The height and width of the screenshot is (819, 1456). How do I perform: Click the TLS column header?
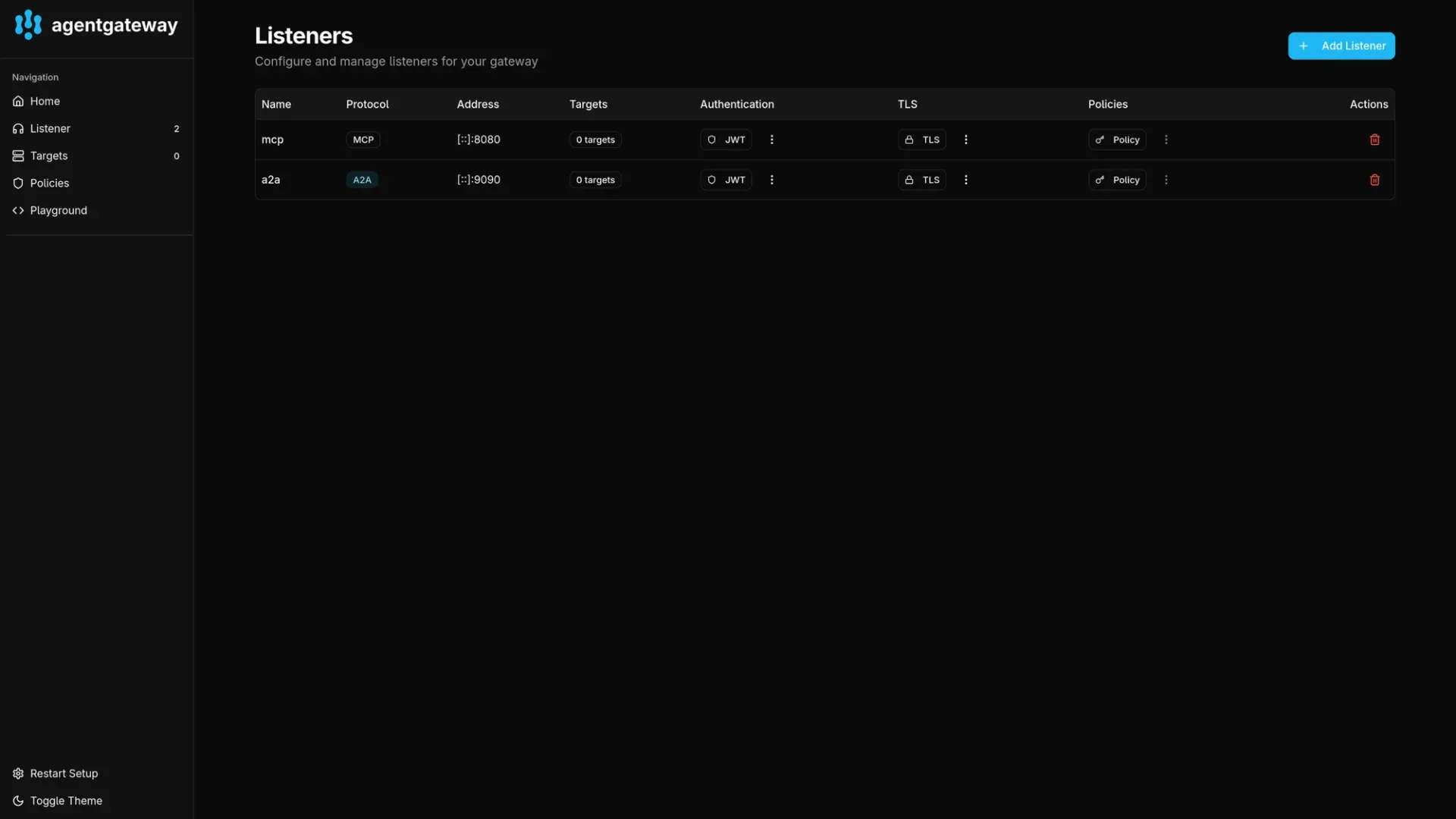click(x=907, y=104)
